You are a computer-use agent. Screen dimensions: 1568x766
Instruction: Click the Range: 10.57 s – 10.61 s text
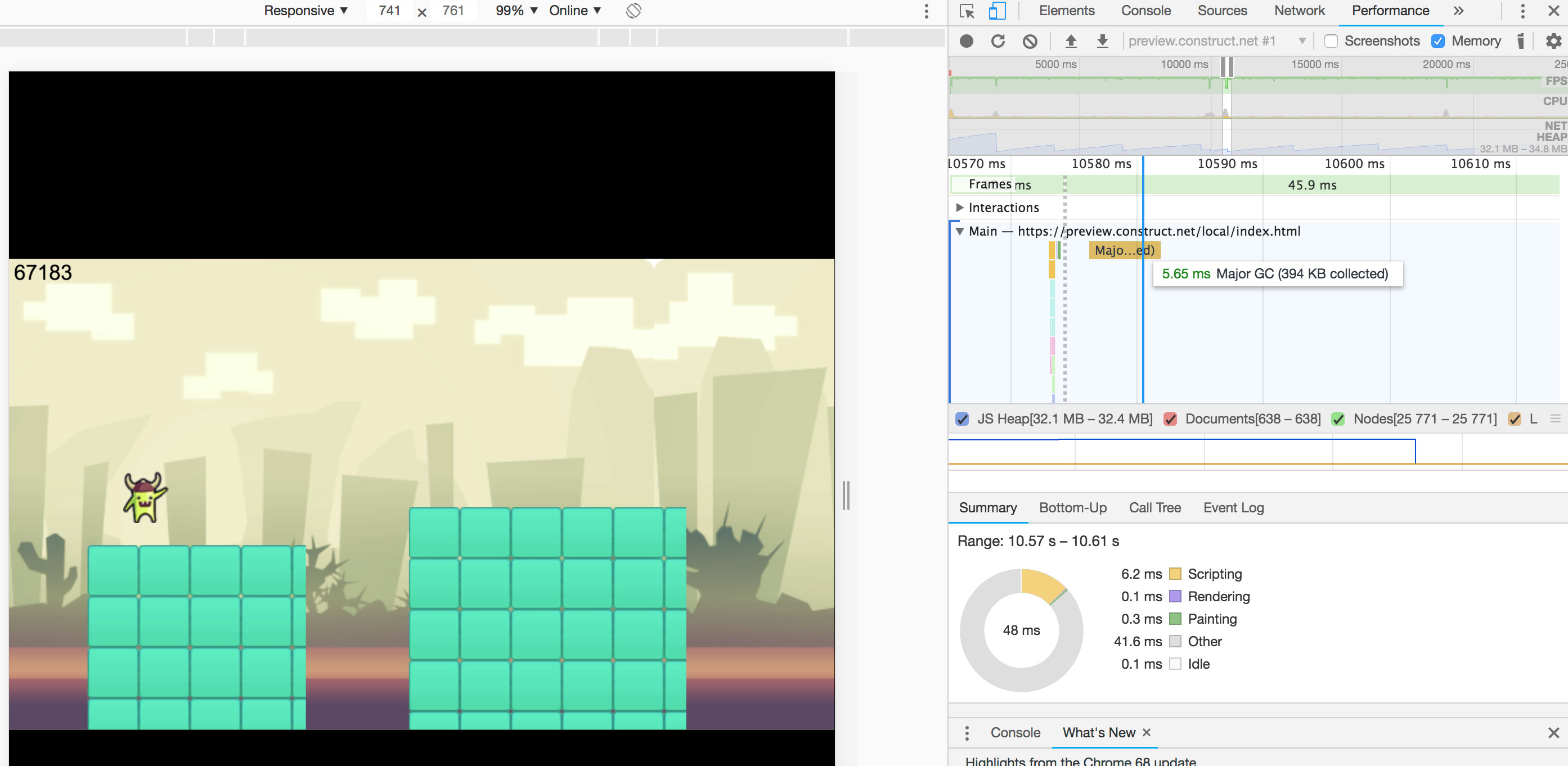click(1038, 541)
